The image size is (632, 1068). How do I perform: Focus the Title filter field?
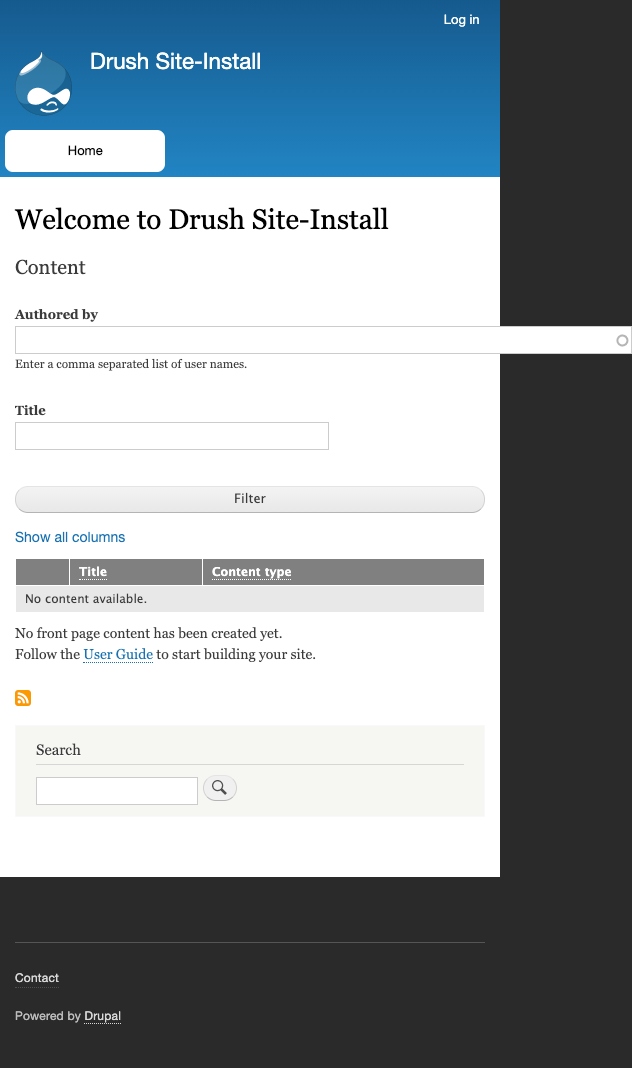click(170, 436)
